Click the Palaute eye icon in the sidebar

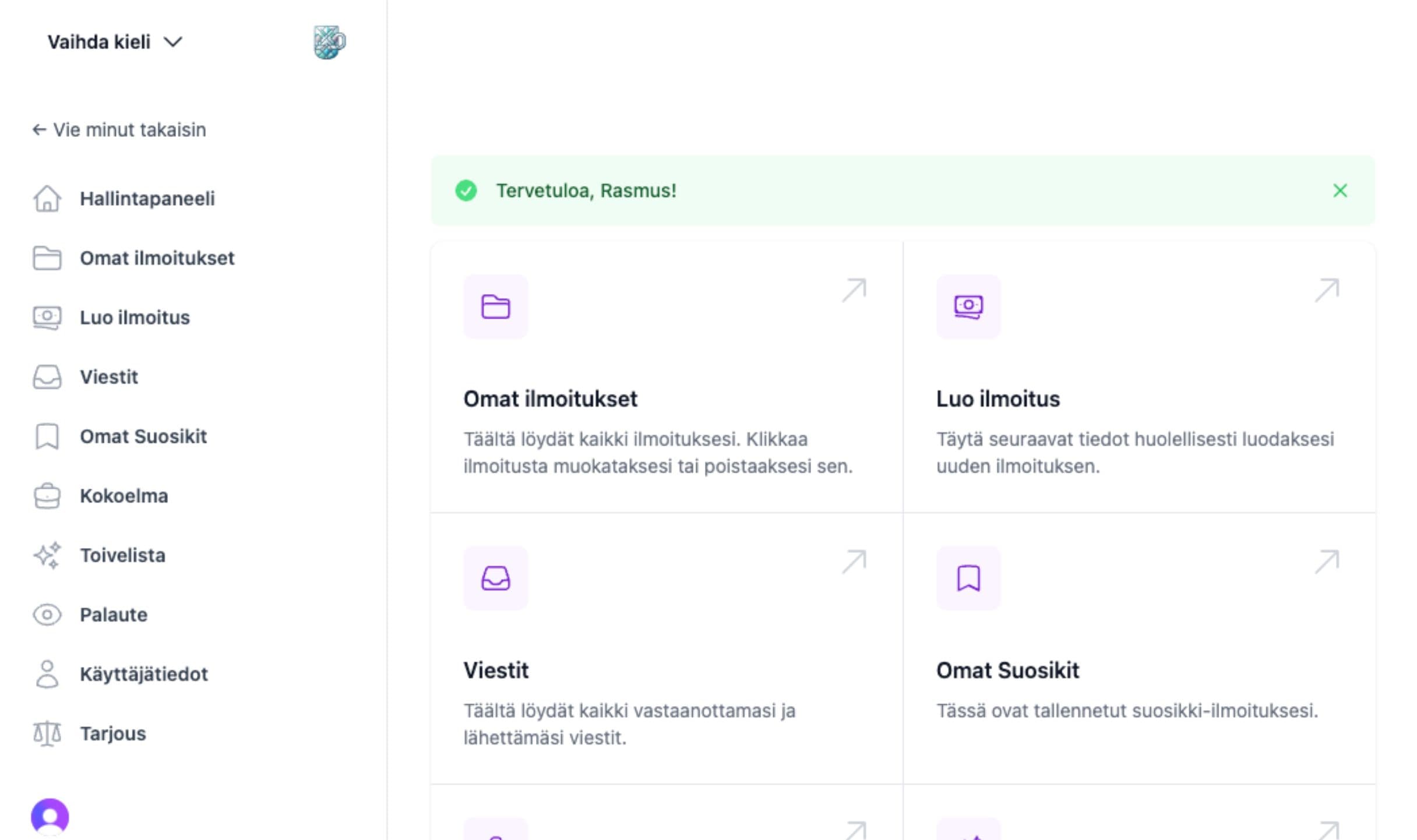coord(47,615)
